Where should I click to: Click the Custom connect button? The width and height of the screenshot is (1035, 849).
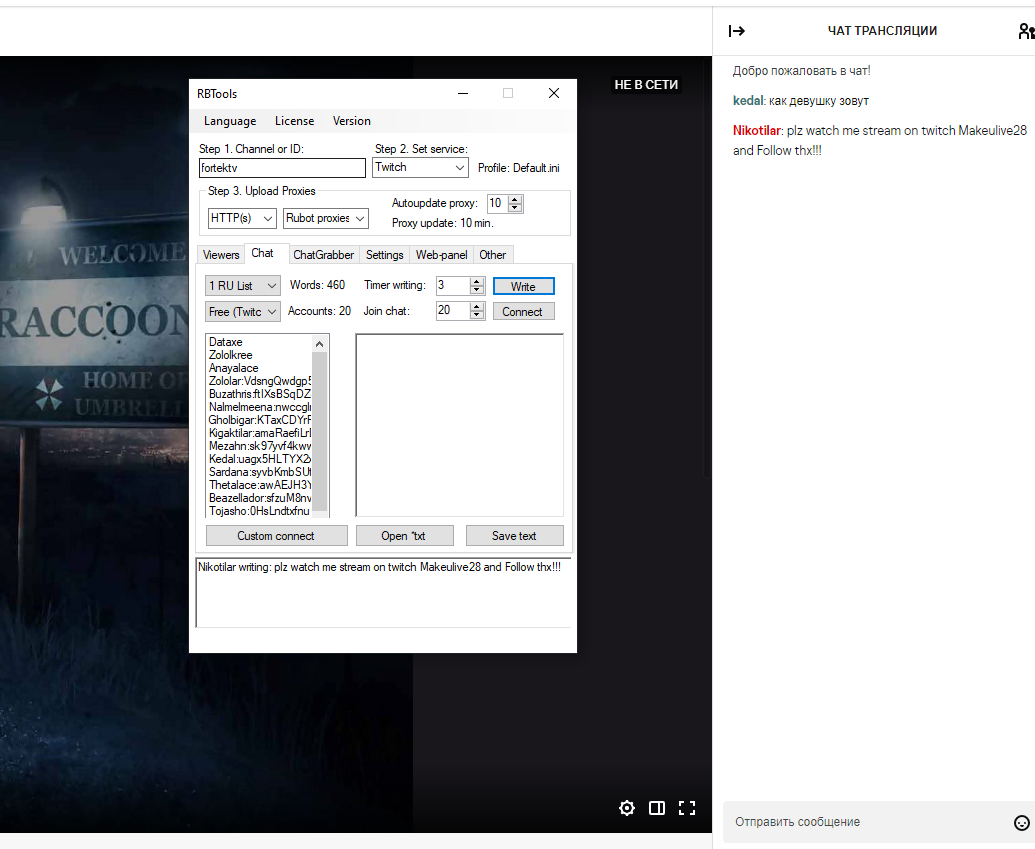coord(276,536)
